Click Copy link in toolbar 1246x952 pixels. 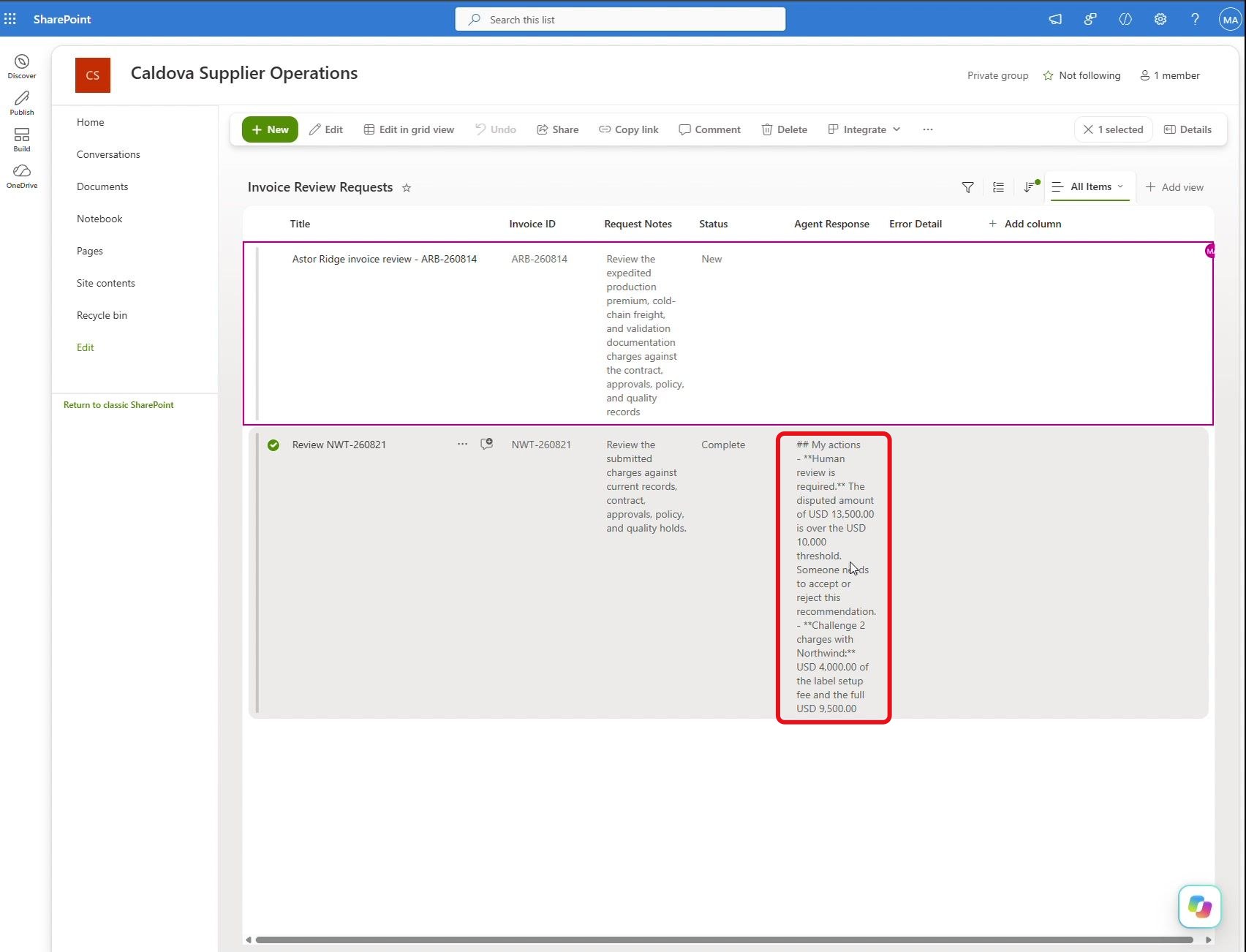point(629,129)
